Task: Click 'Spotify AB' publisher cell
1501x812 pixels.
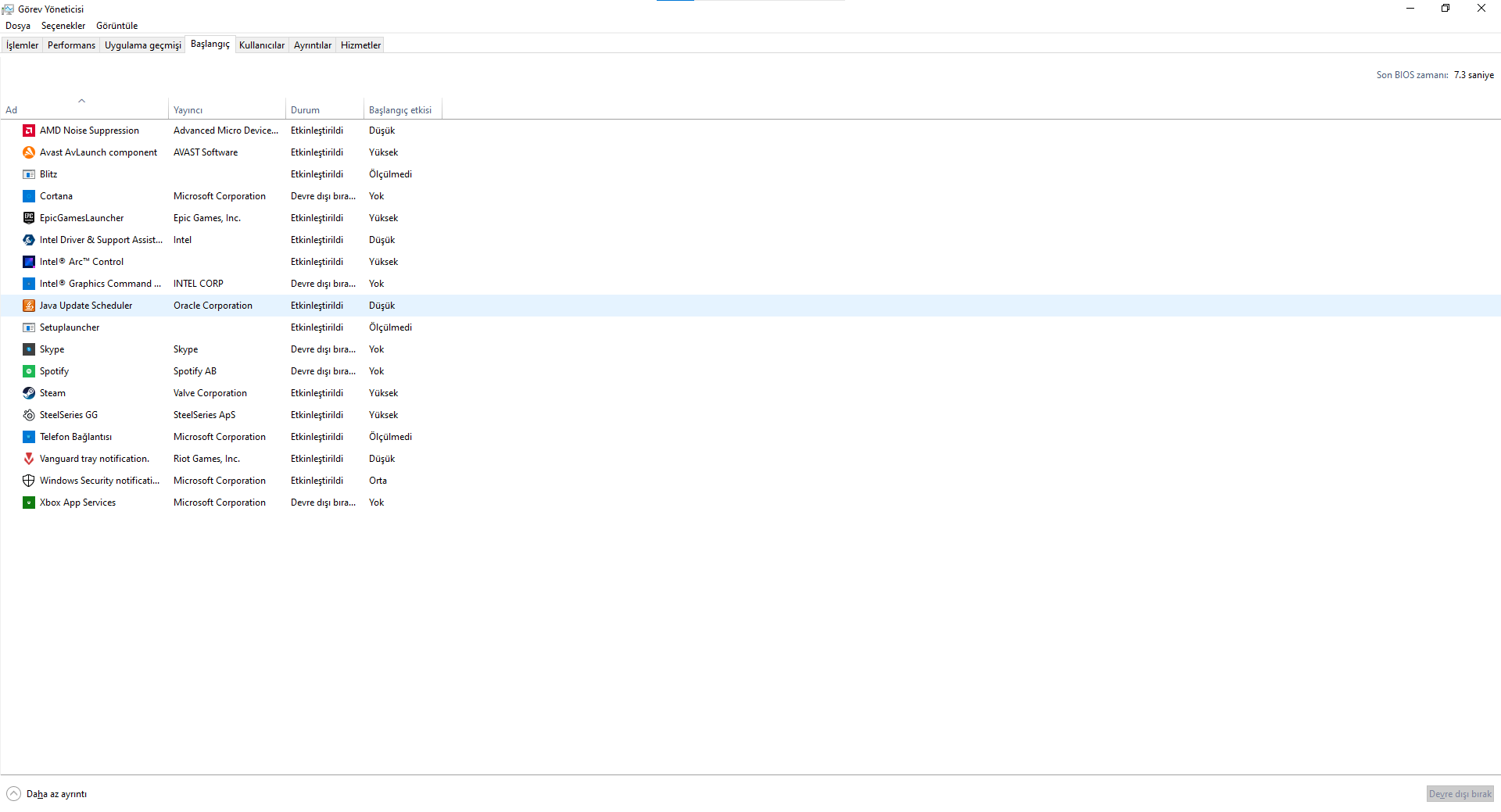Action: [x=195, y=371]
